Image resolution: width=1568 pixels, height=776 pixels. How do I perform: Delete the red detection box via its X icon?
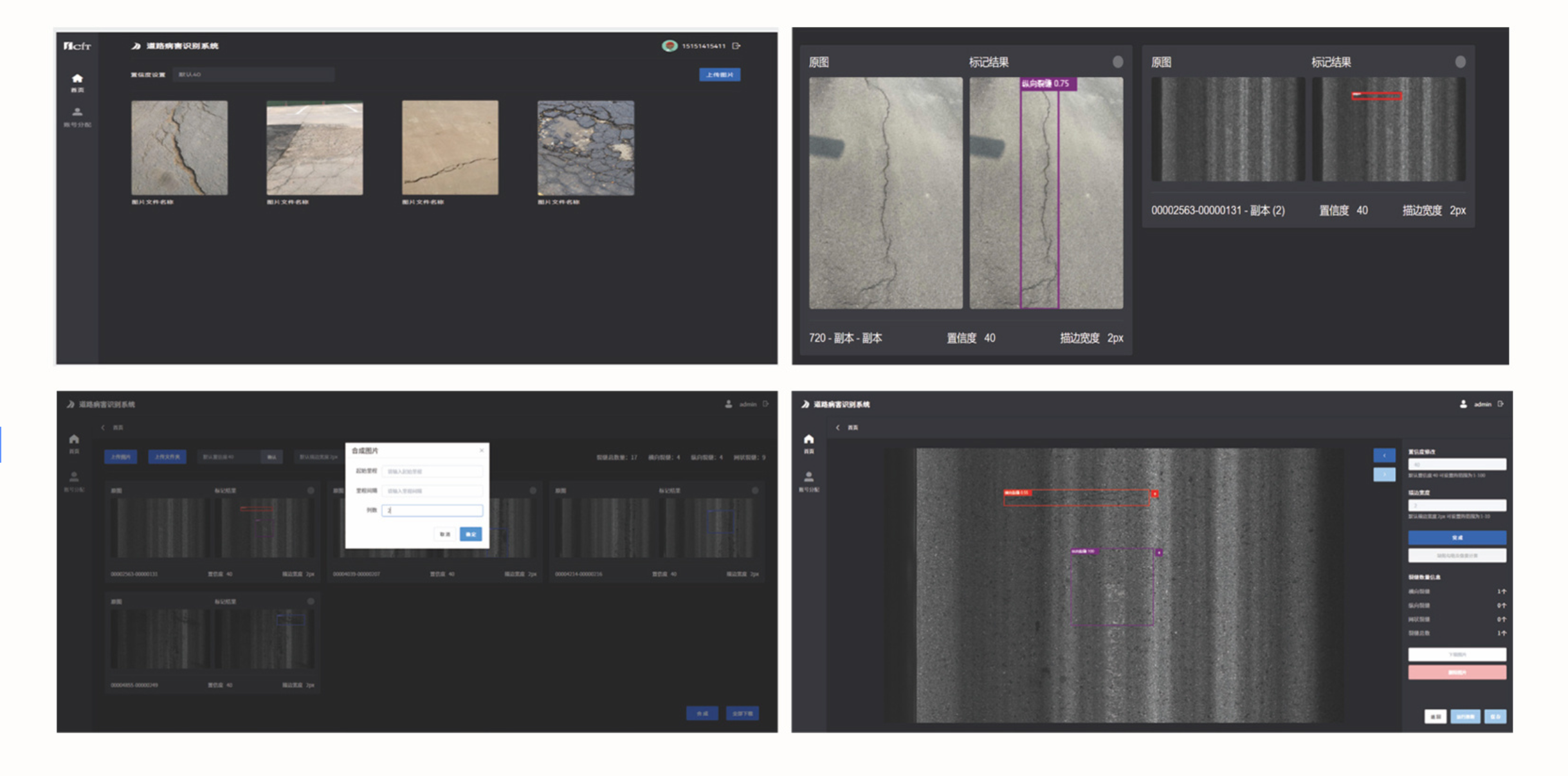(x=1154, y=494)
